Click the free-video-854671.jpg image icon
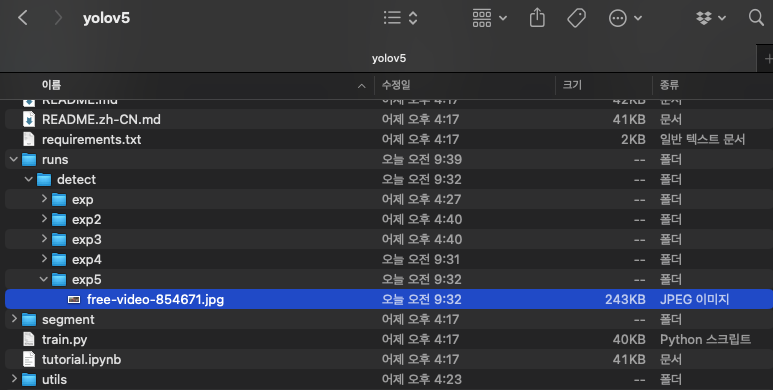Image resolution: width=773 pixels, height=390 pixels. click(74, 299)
